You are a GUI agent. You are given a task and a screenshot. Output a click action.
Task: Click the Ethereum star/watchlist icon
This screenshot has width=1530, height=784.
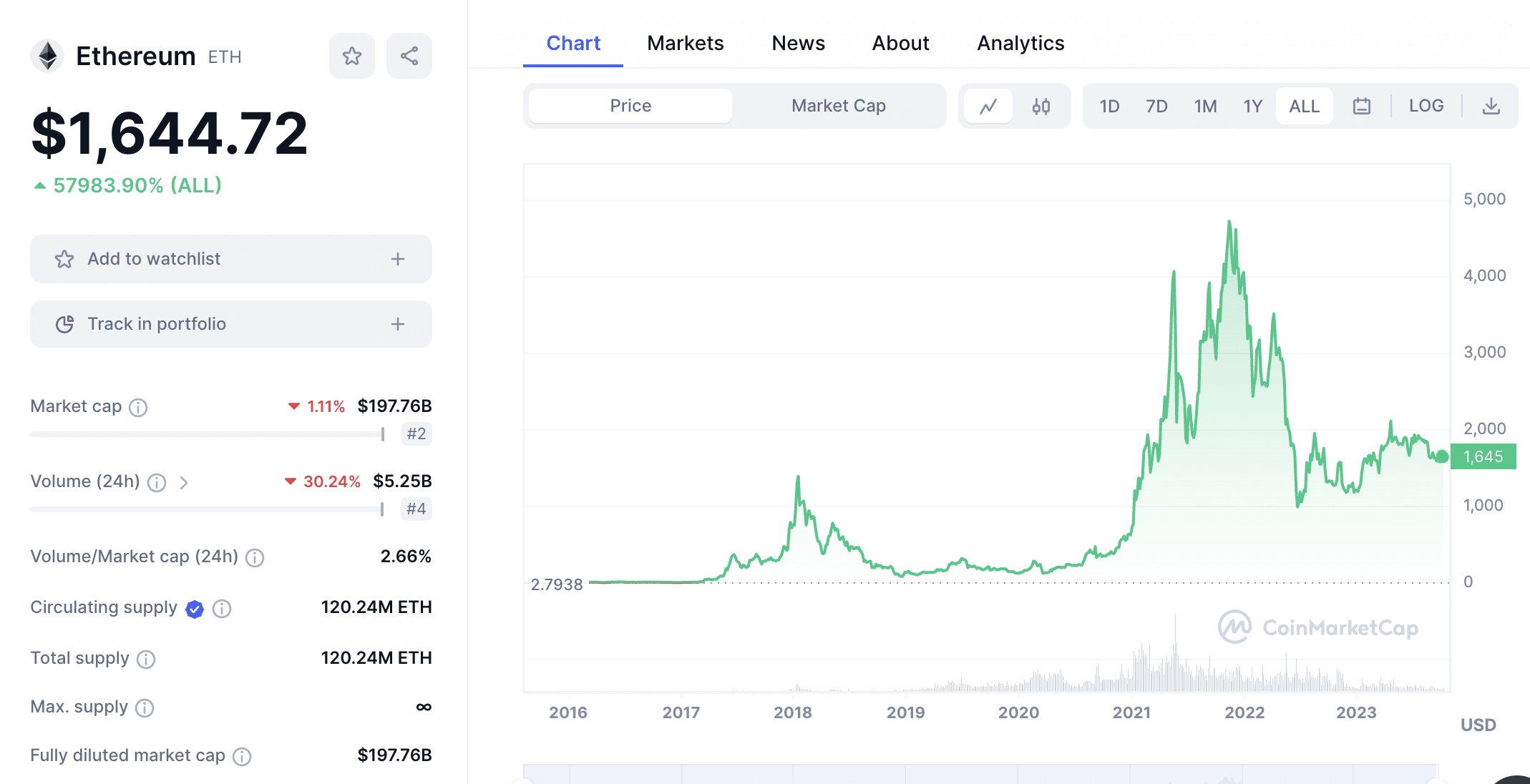pos(351,56)
